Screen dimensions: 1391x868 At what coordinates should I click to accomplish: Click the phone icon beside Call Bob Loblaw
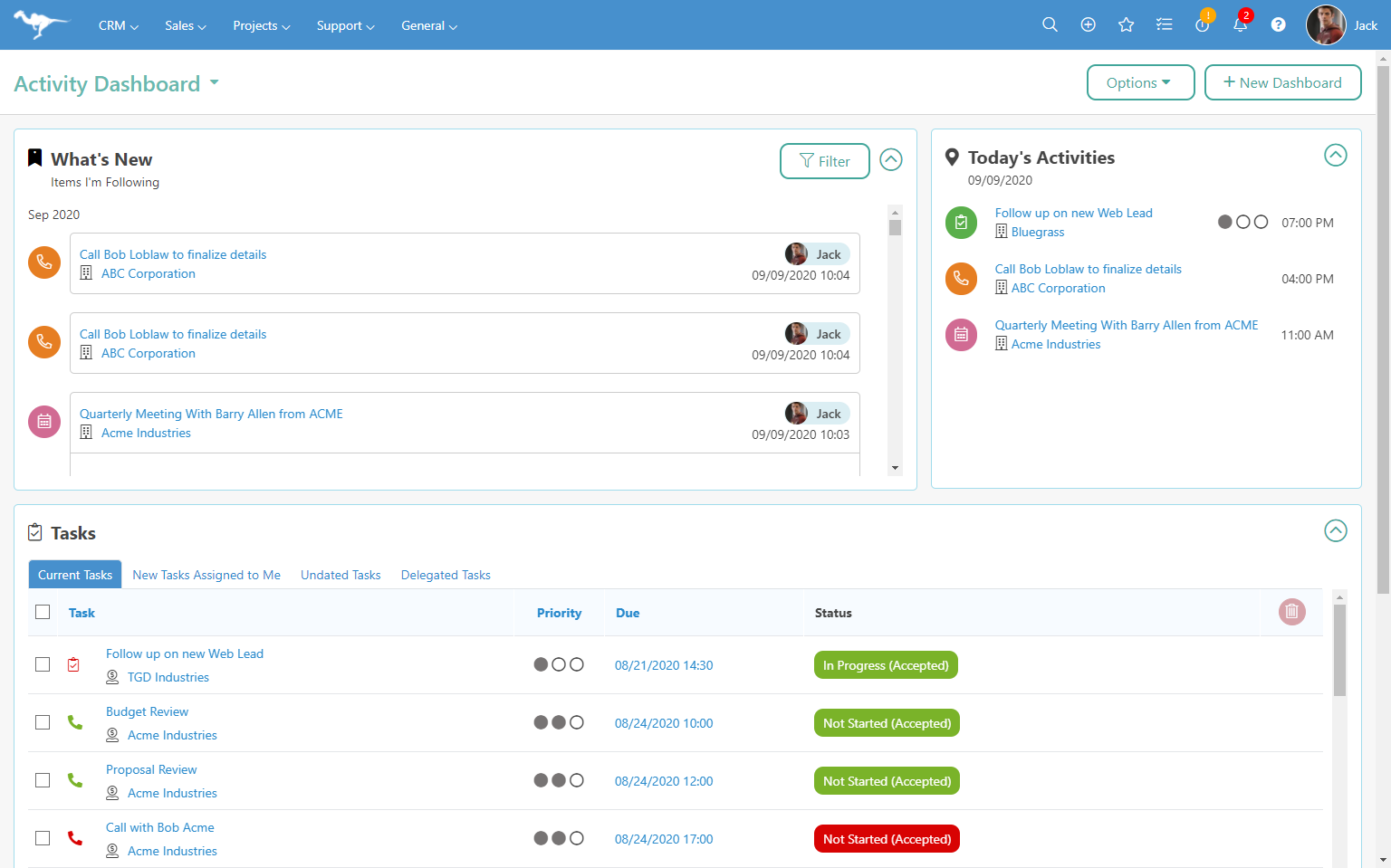43,262
